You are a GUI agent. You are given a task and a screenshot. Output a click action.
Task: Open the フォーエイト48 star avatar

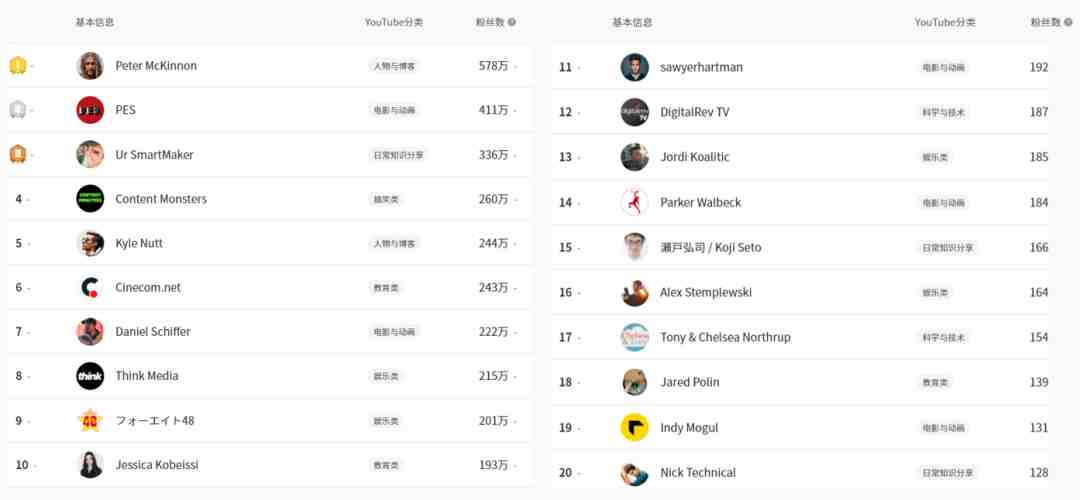90,420
